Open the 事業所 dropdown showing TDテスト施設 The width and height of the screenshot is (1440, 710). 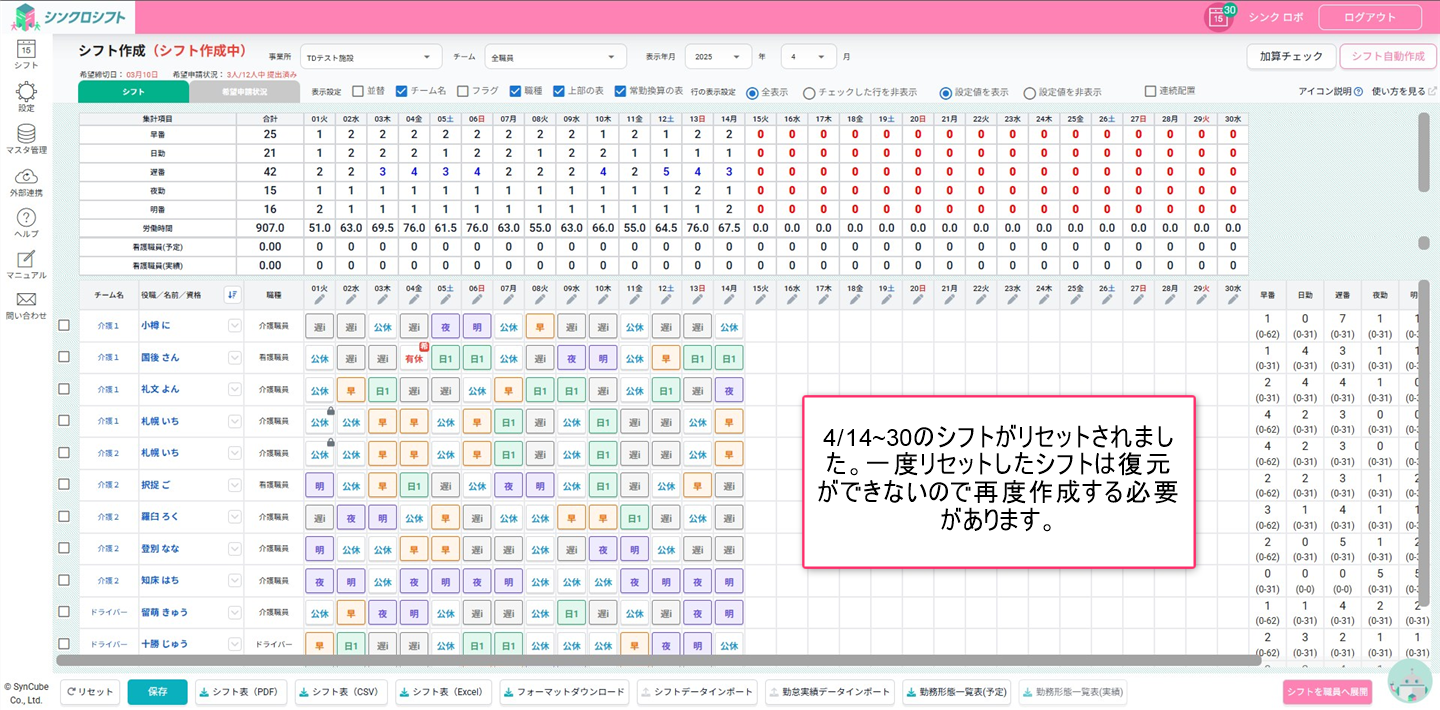371,57
